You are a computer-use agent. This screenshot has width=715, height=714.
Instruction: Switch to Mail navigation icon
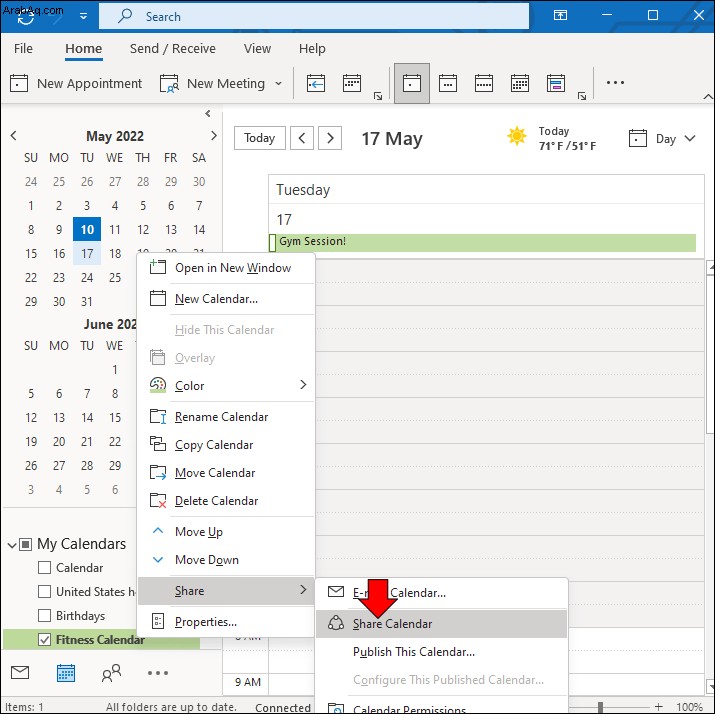[20, 673]
